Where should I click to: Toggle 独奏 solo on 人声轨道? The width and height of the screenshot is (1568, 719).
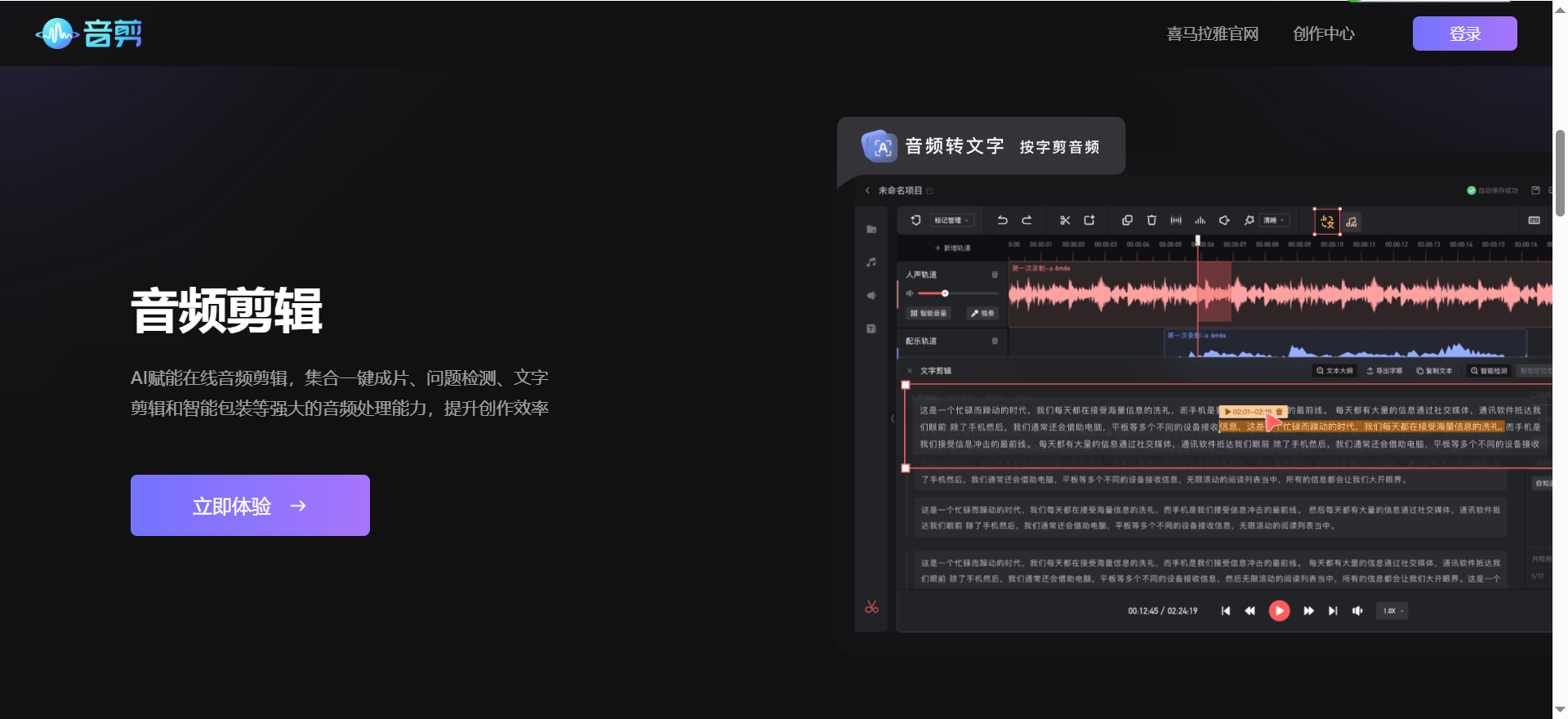[982, 313]
